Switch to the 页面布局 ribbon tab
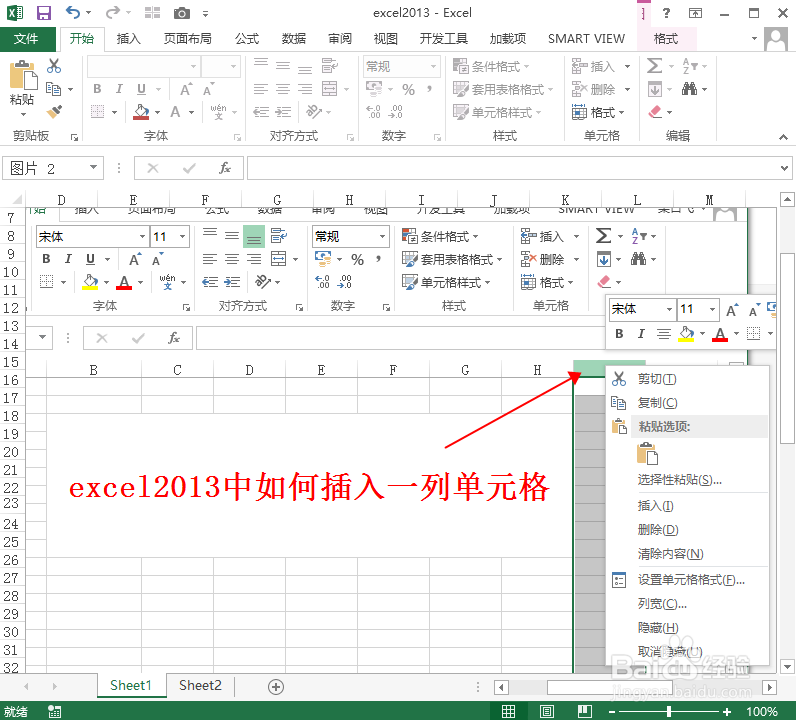Image resolution: width=796 pixels, height=720 pixels. (x=187, y=39)
